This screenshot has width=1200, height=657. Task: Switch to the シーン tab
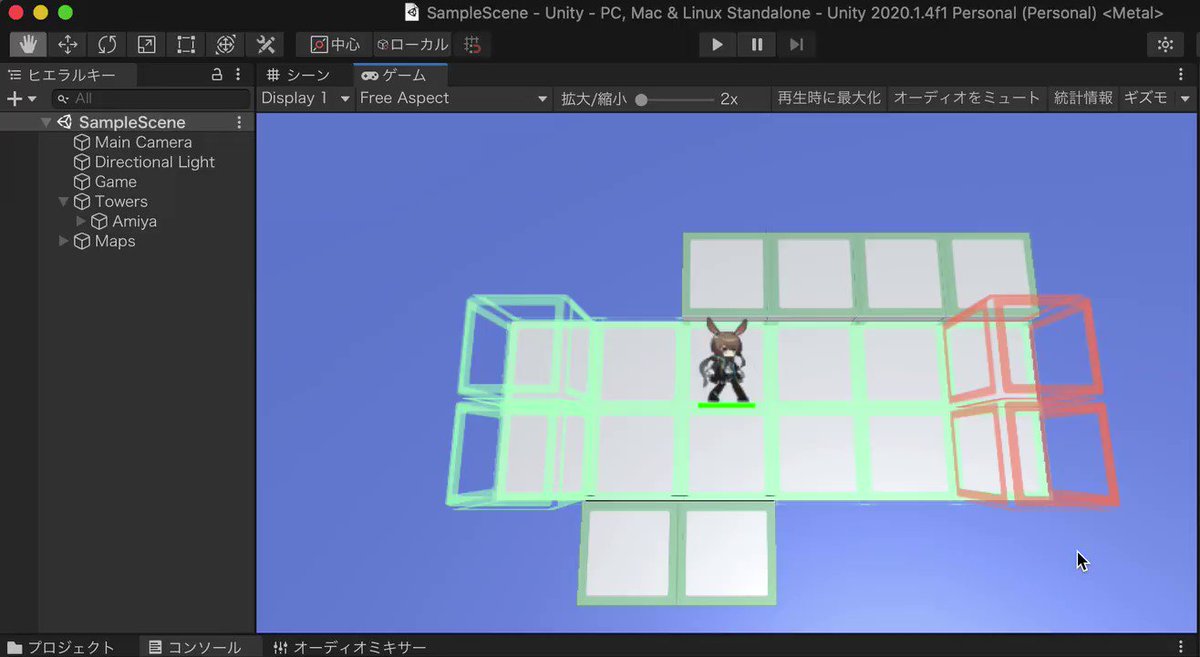pos(299,75)
